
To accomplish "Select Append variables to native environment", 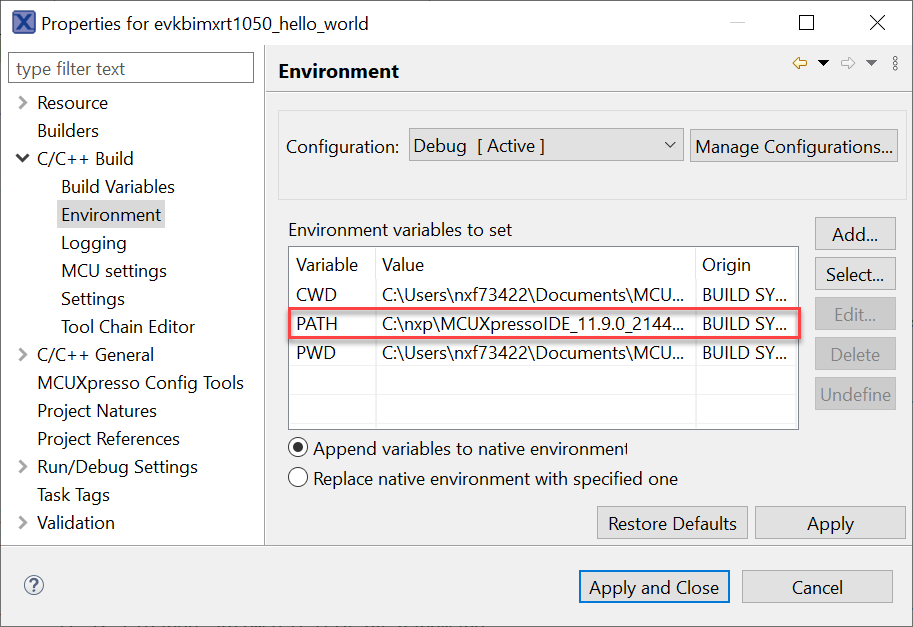I will click(x=298, y=449).
